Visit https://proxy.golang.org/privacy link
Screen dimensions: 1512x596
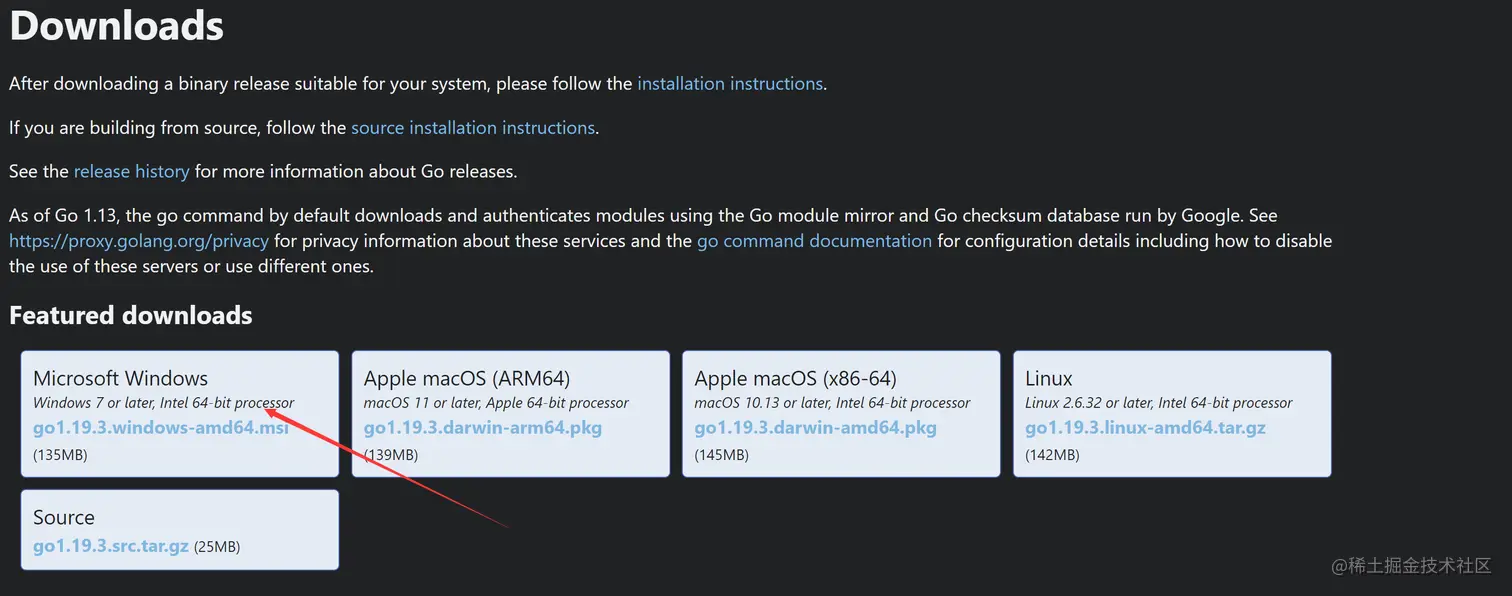tap(139, 241)
